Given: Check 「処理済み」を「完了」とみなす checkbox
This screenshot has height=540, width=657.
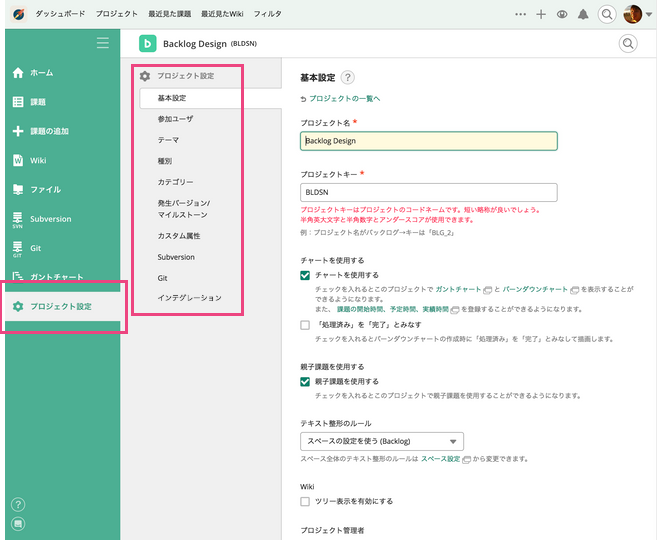Looking at the screenshot, I should (305, 325).
